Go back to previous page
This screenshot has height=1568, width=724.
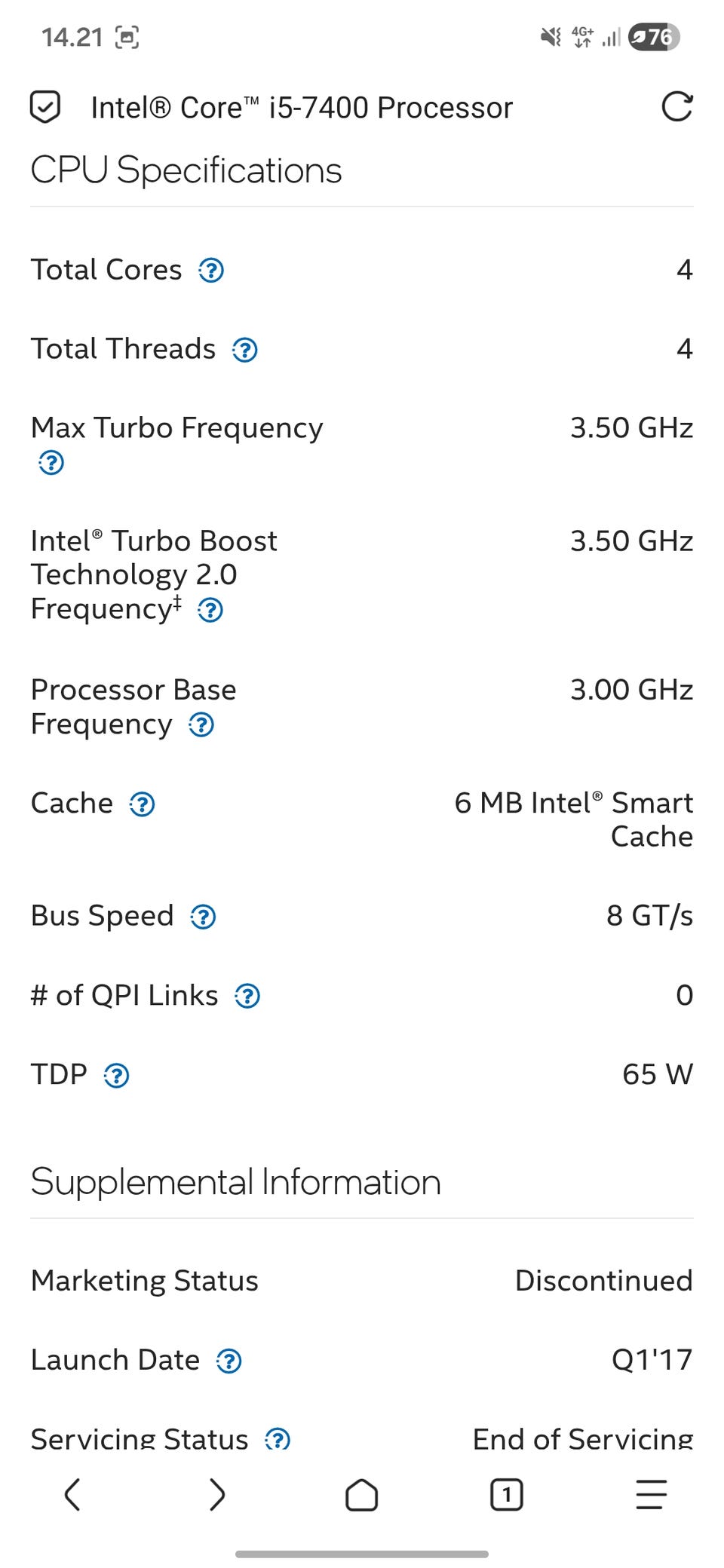point(72,1494)
